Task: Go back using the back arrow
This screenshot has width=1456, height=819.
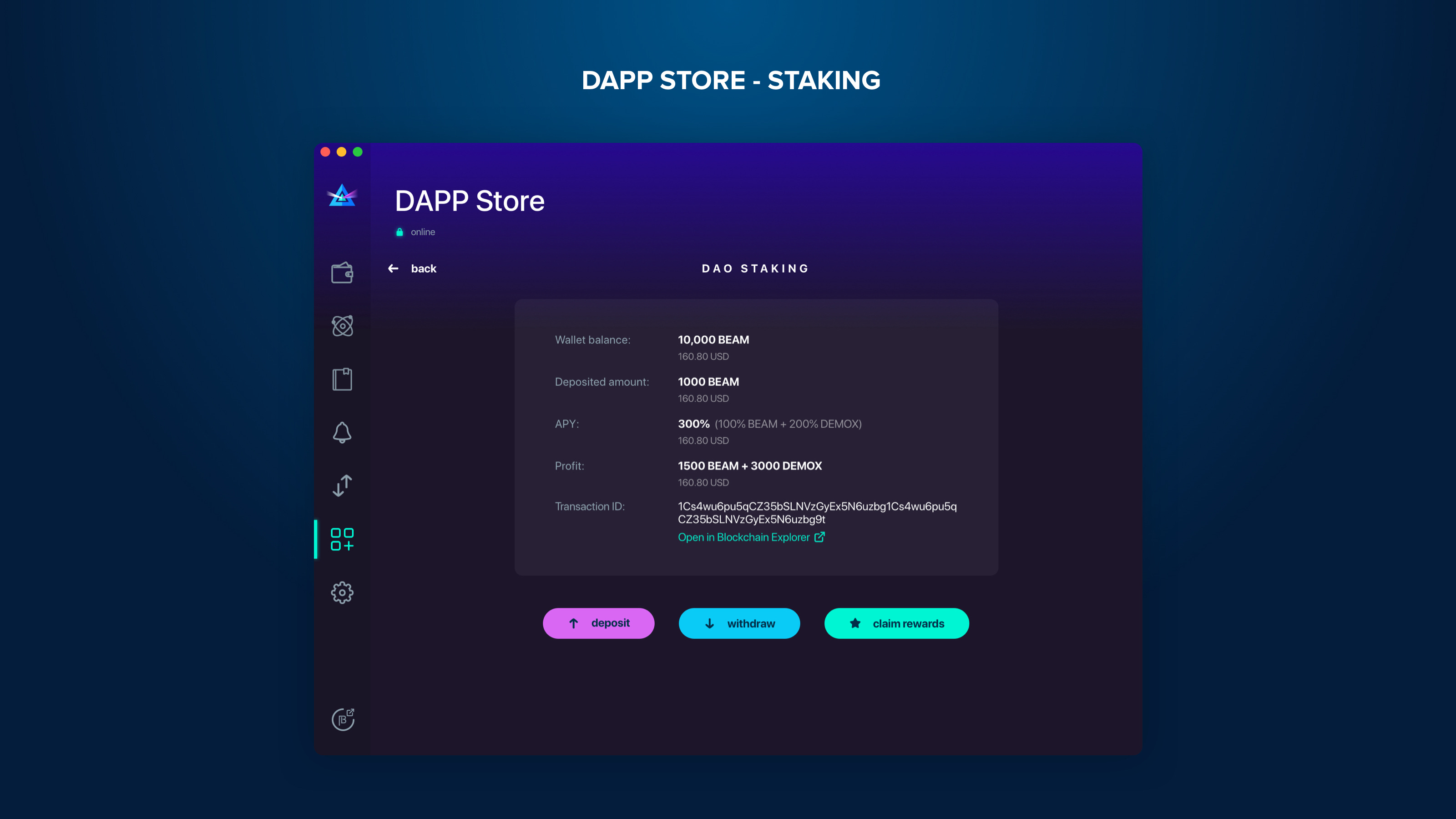Action: (x=394, y=268)
